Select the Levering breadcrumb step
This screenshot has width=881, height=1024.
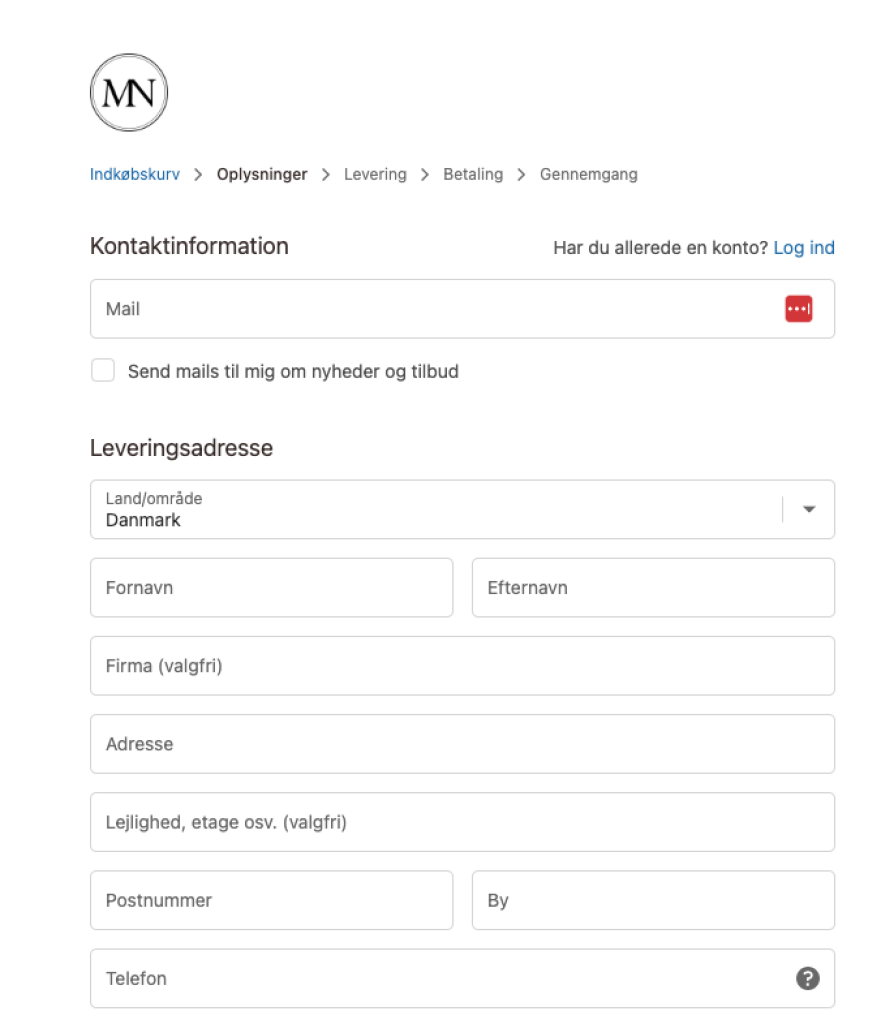[x=375, y=174]
